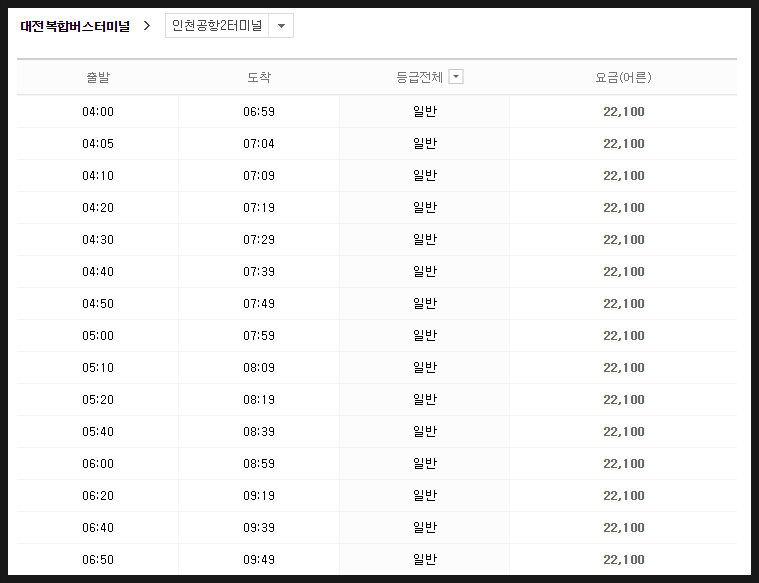Select the 06:40 departure time
The height and width of the screenshot is (583, 759).
98,527
